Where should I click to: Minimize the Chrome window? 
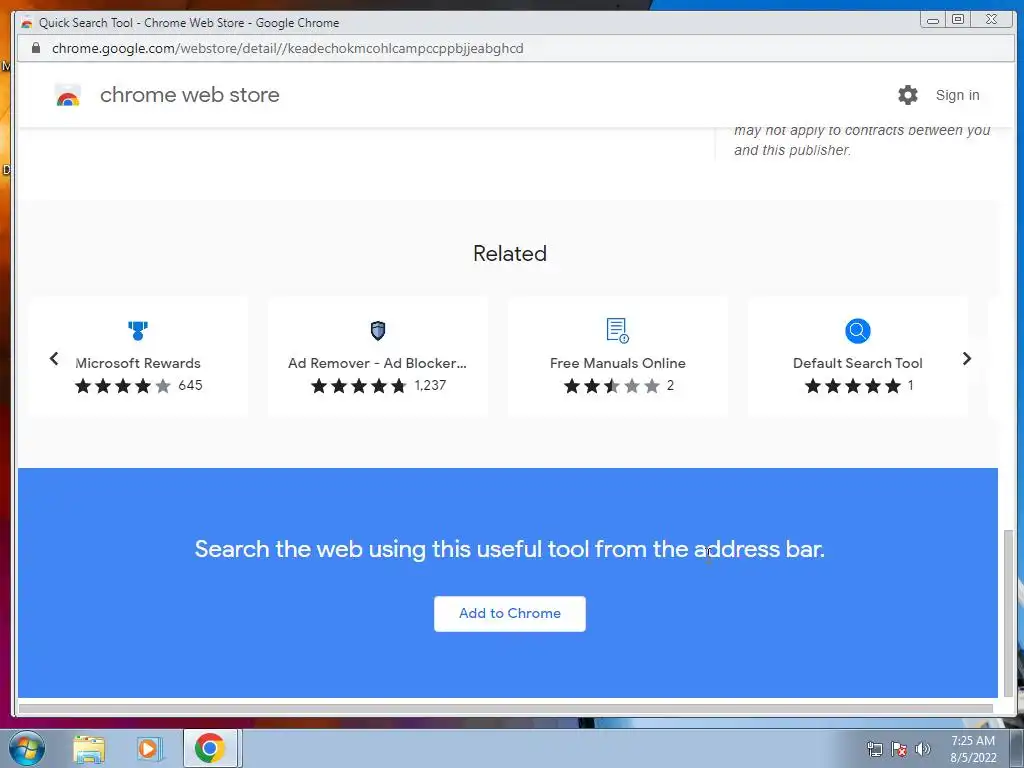click(933, 20)
